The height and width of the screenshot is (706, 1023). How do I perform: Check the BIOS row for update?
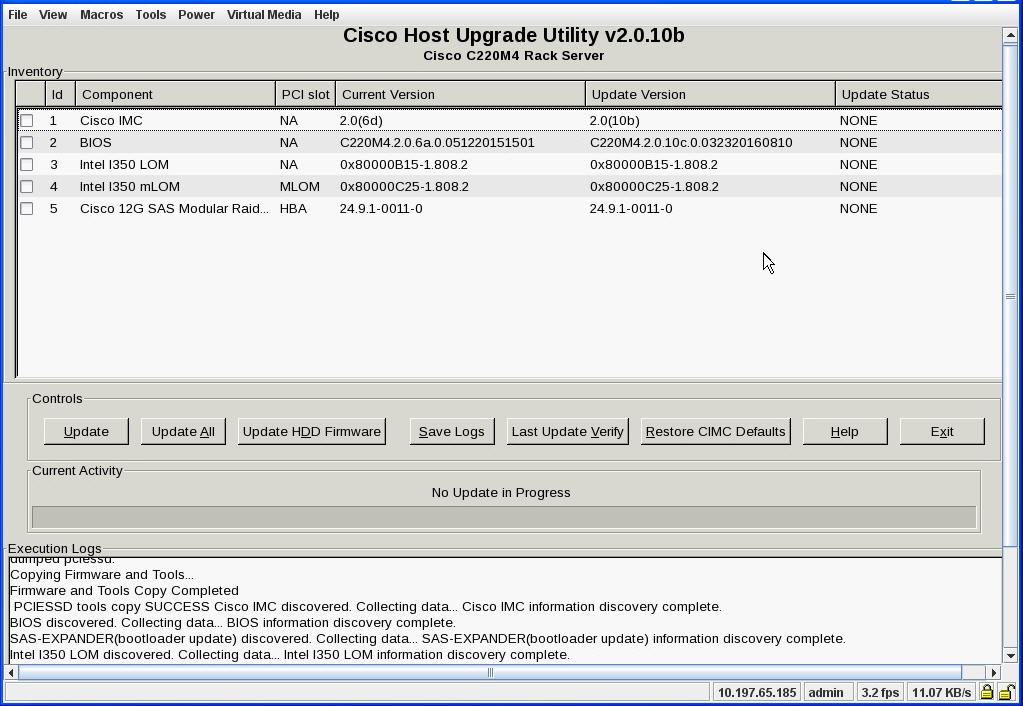[27, 142]
